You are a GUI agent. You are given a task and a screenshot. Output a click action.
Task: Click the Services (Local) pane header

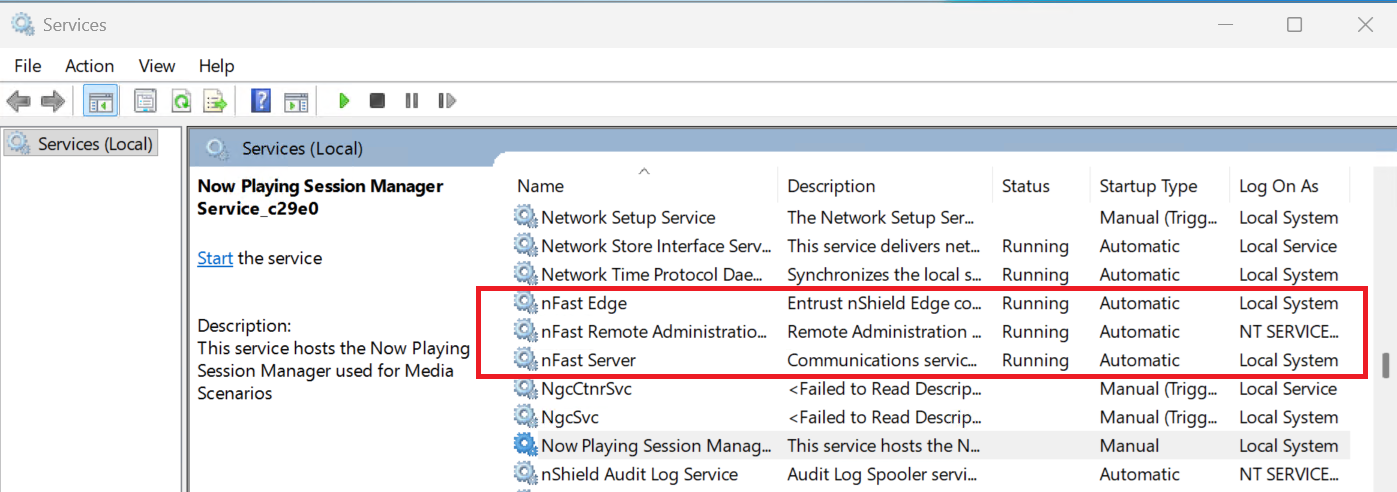302,149
